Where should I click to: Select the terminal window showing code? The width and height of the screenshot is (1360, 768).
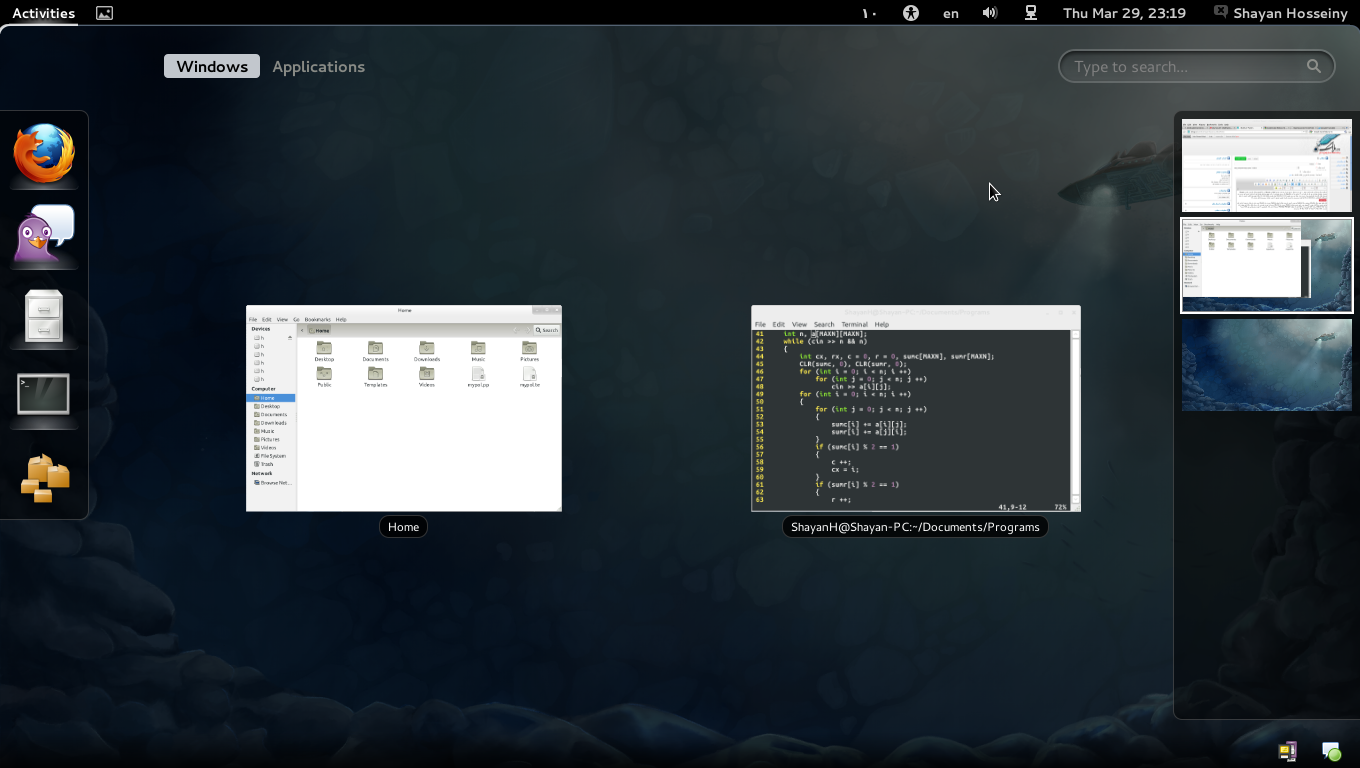coord(915,408)
